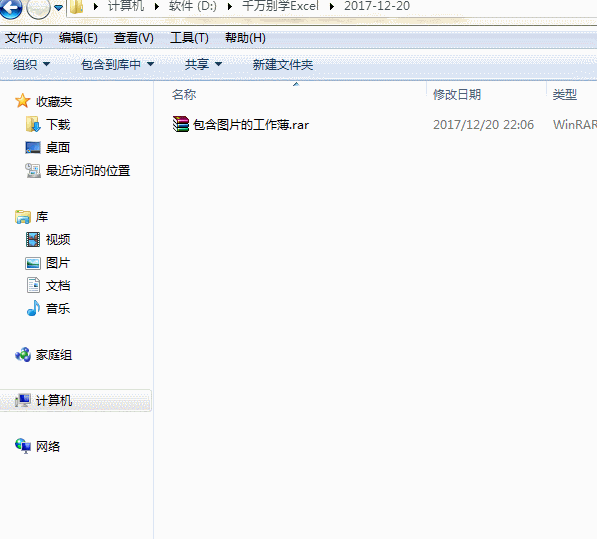Image resolution: width=597 pixels, height=539 pixels.
Task: Open the 查看(V) menu
Action: click(x=134, y=38)
